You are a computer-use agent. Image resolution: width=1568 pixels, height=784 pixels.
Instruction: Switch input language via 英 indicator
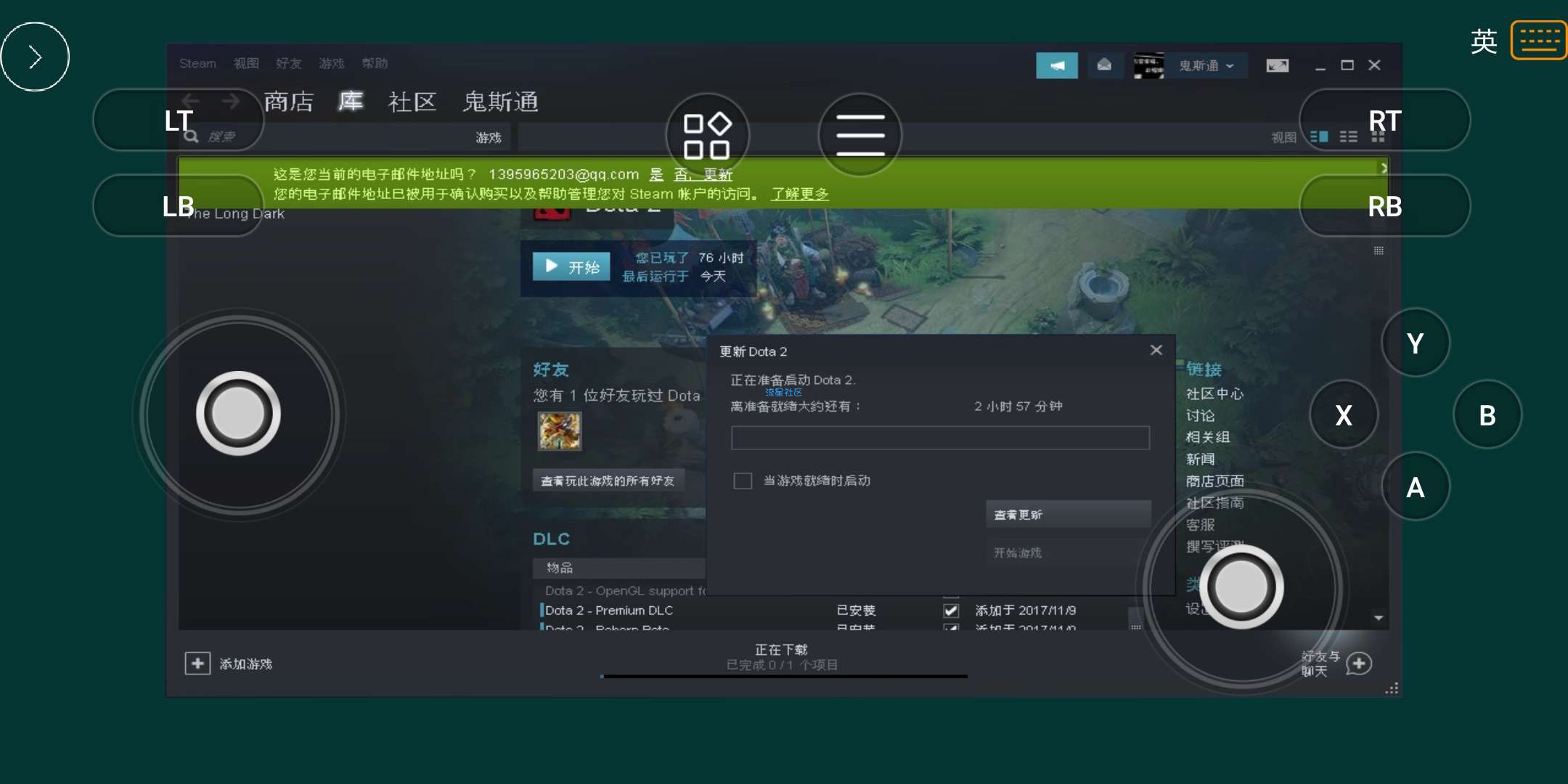(x=1483, y=41)
